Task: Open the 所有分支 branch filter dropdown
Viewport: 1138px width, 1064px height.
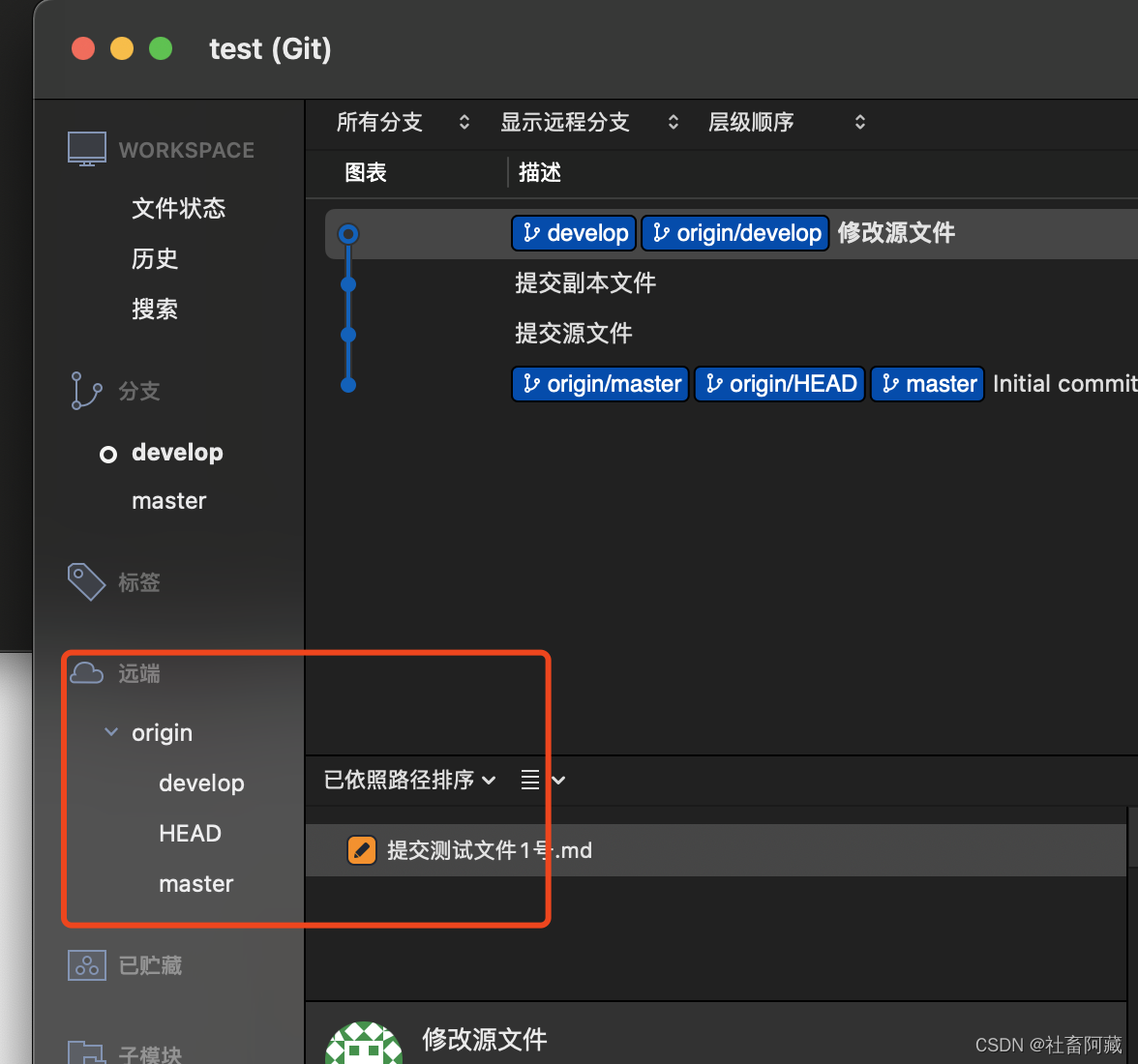Action: click(403, 122)
